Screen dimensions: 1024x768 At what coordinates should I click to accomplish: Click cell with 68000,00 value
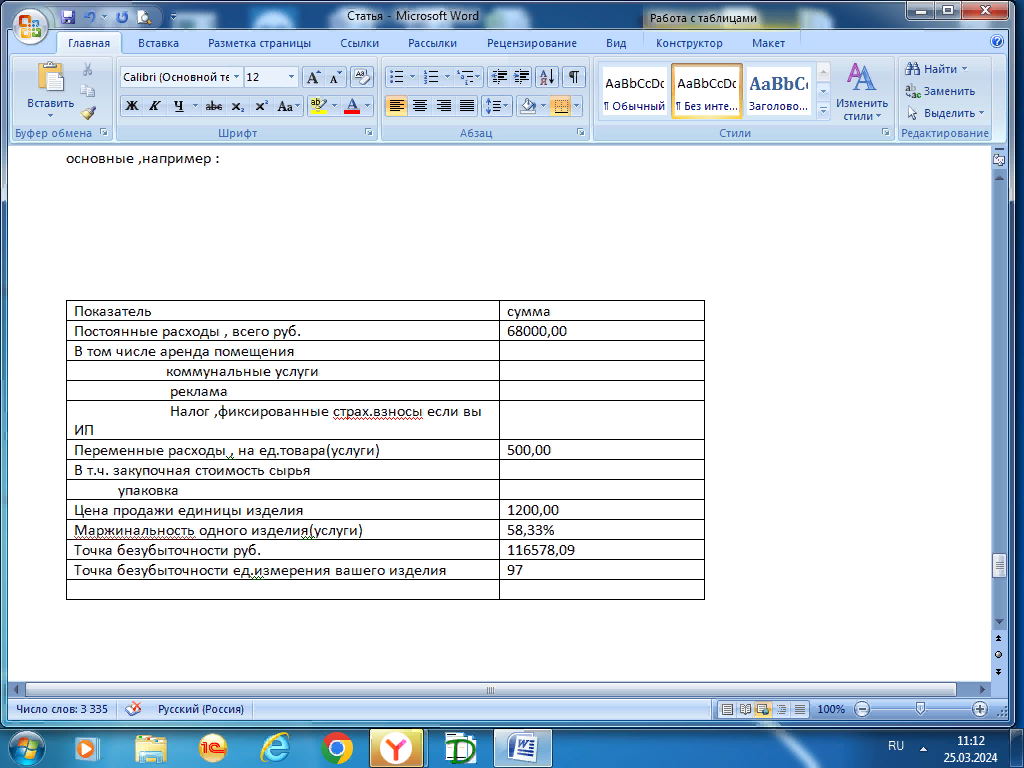click(601, 331)
